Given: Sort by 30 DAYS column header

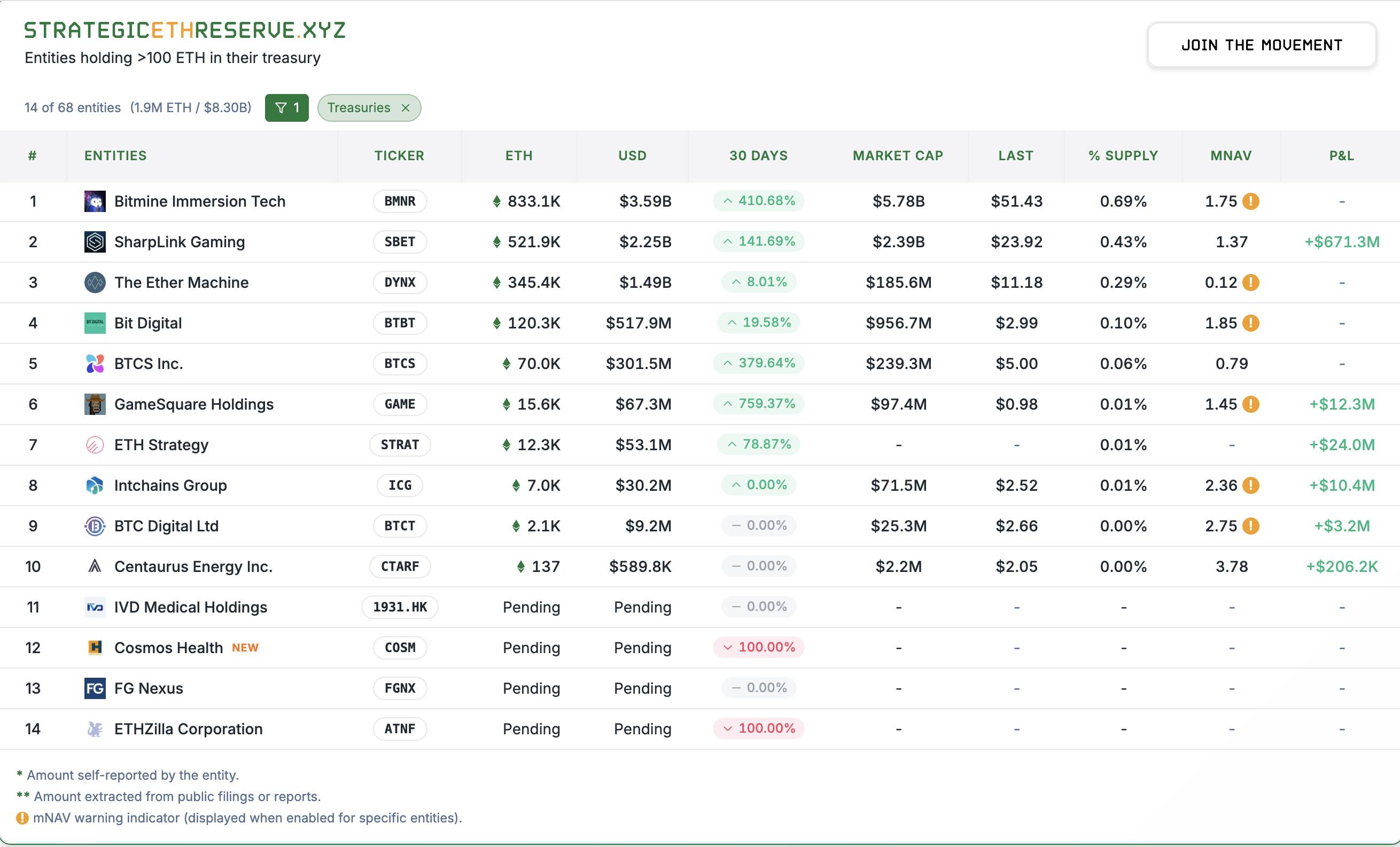Looking at the screenshot, I should [758, 155].
